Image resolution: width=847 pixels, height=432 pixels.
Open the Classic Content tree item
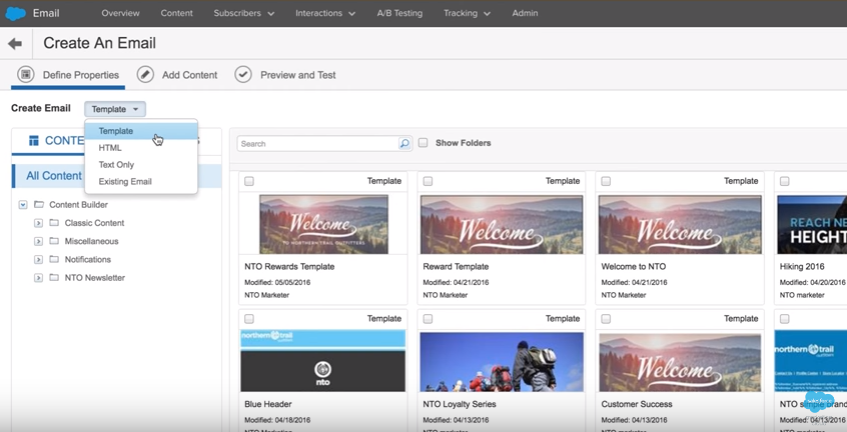(x=95, y=223)
